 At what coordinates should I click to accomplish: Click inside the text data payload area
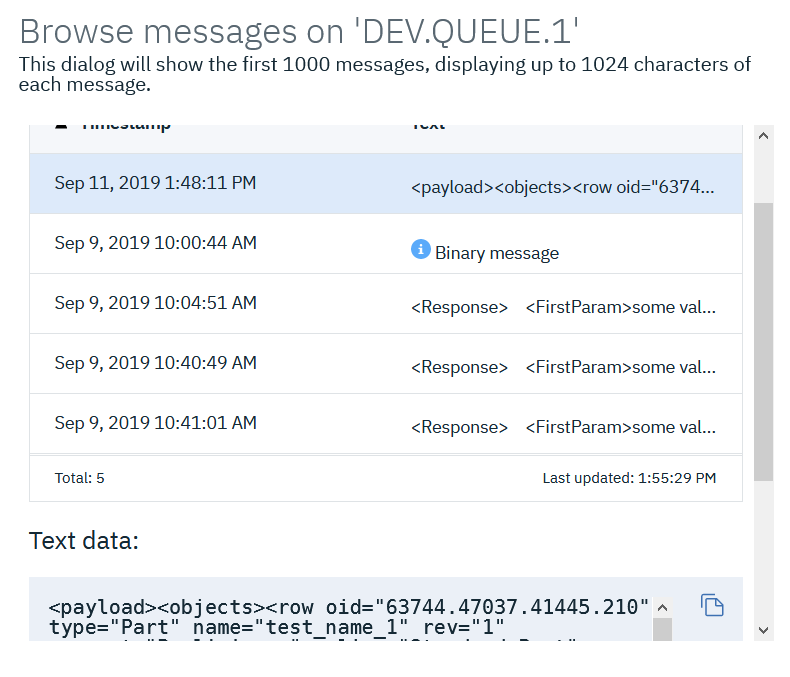coord(350,617)
